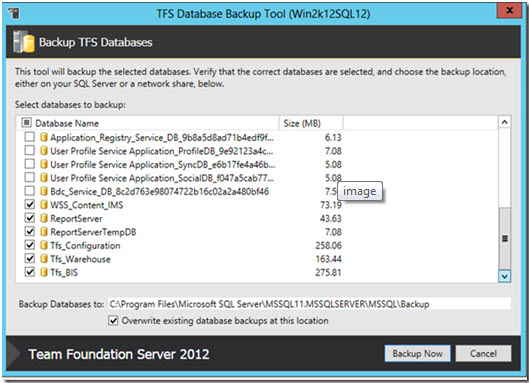Click database icon beside Tfs_Warehouse
Image resolution: width=529 pixels, height=383 pixels.
44,259
